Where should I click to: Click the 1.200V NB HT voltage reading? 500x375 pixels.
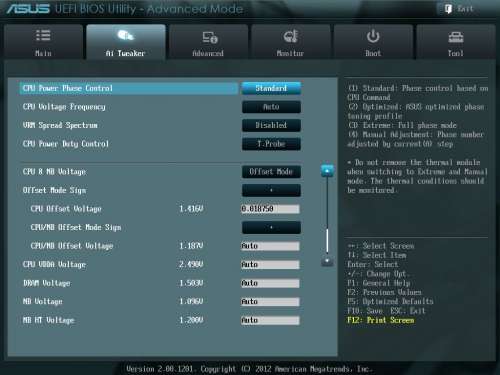pos(191,320)
